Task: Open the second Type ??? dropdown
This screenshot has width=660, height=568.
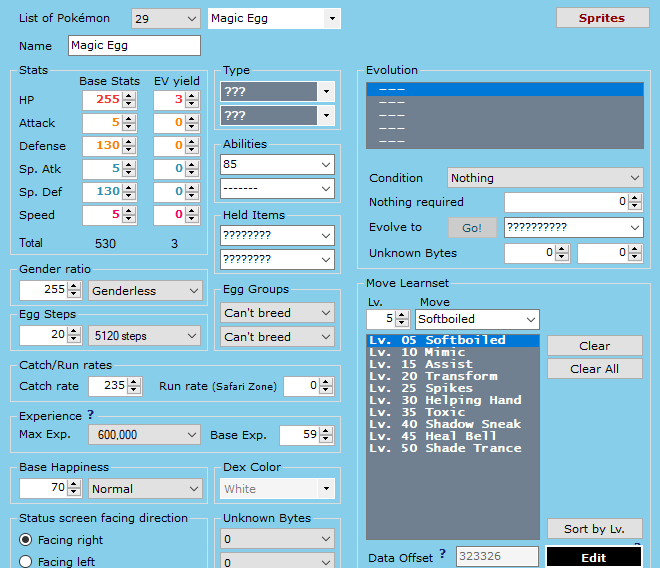Action: pos(277,115)
